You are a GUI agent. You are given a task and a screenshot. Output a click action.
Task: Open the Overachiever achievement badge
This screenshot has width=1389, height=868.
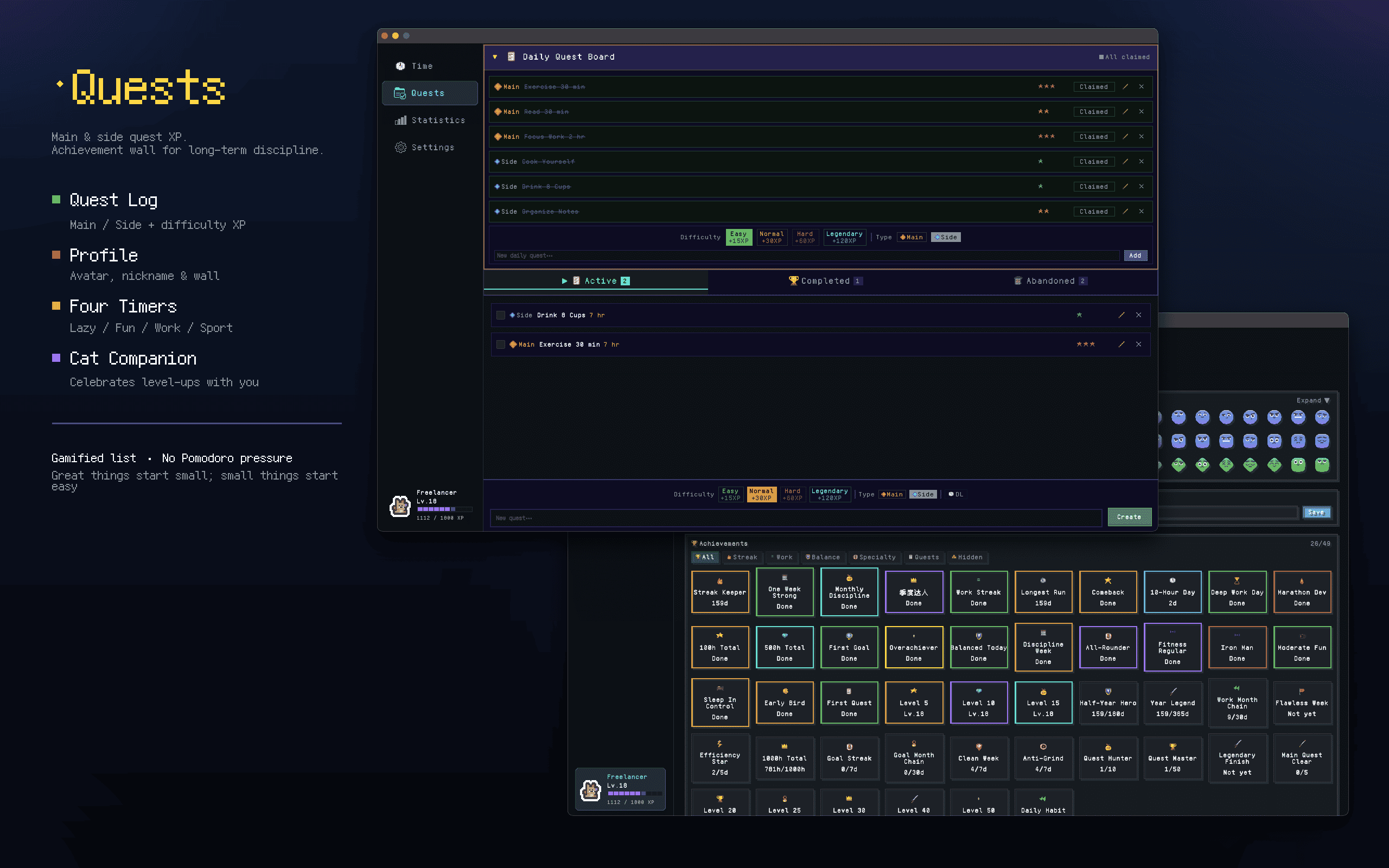point(913,648)
